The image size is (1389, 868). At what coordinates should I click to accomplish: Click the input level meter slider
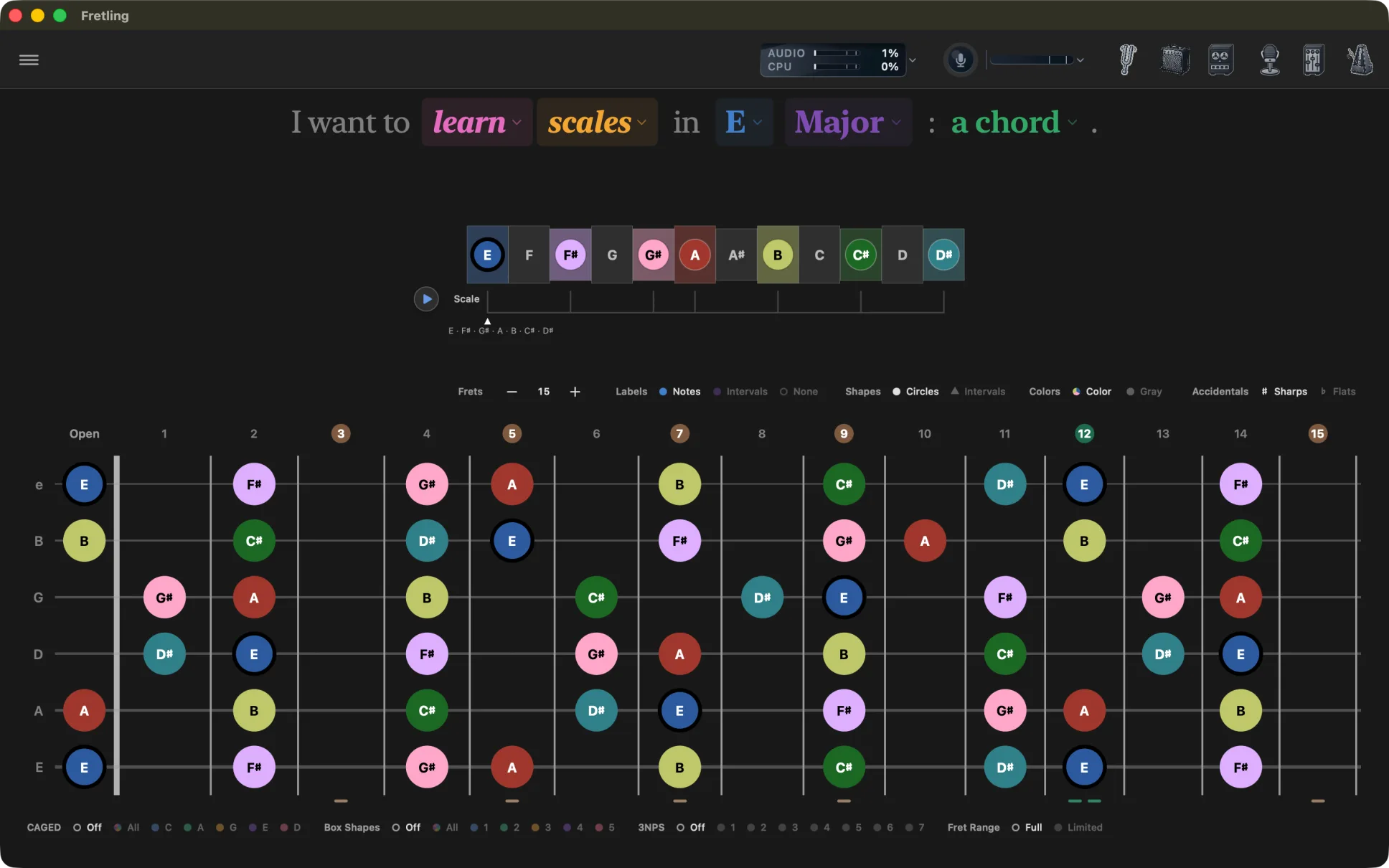point(1031,60)
